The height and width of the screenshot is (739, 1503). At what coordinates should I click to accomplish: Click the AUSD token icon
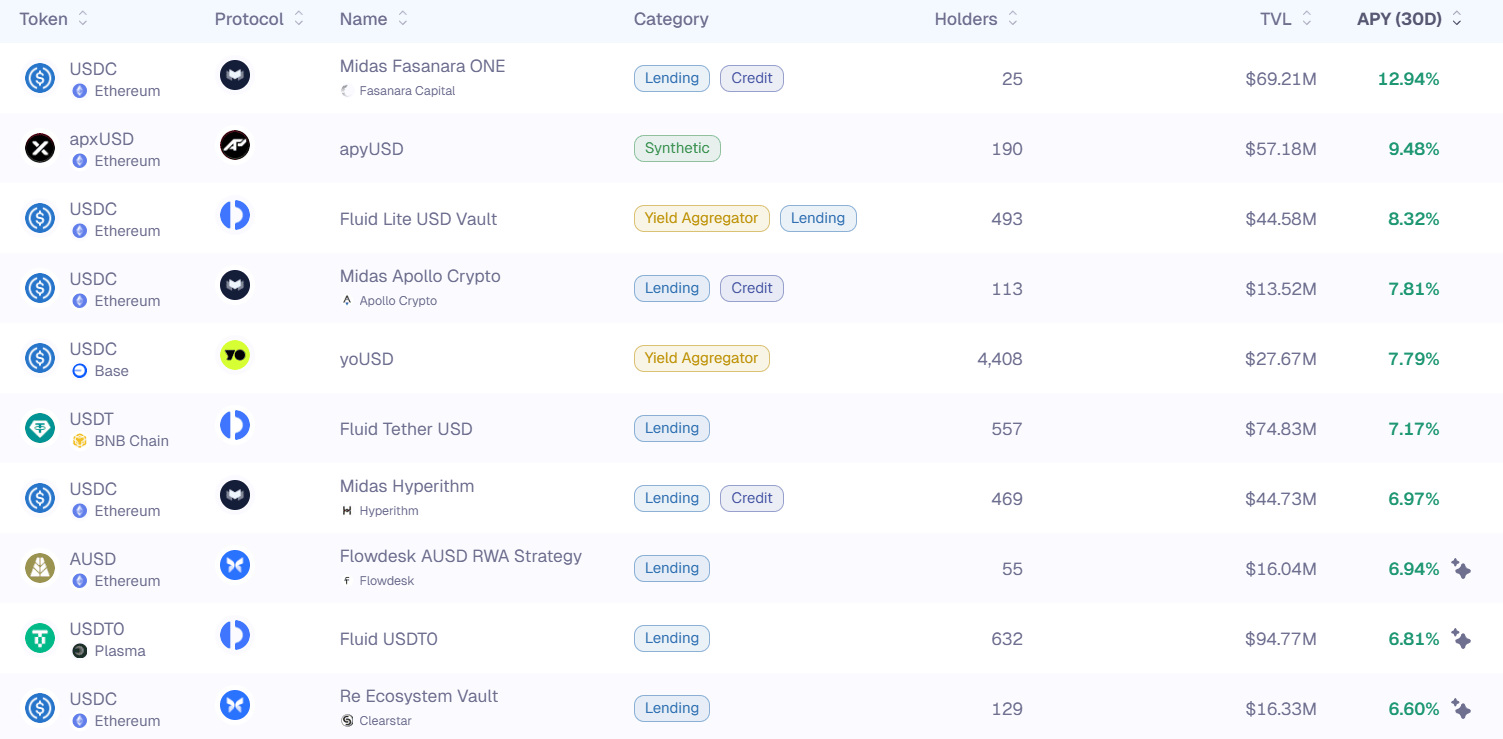40,568
